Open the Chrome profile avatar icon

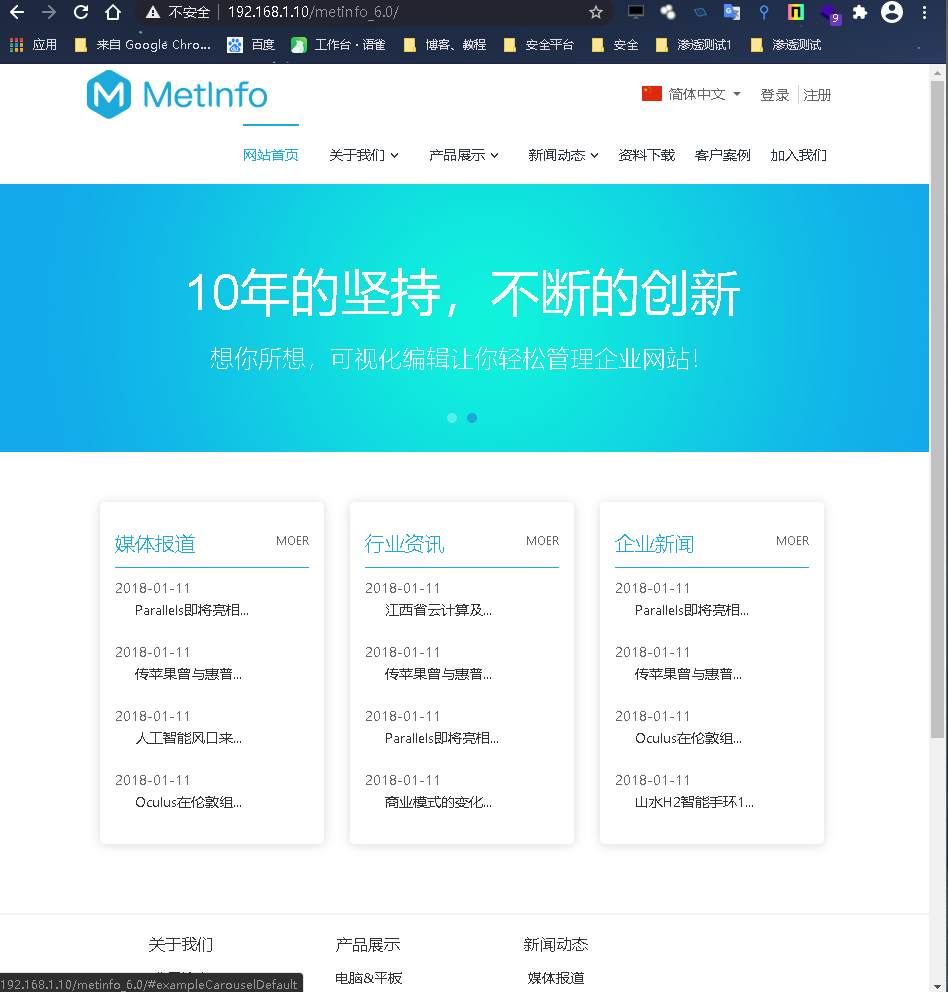click(891, 12)
